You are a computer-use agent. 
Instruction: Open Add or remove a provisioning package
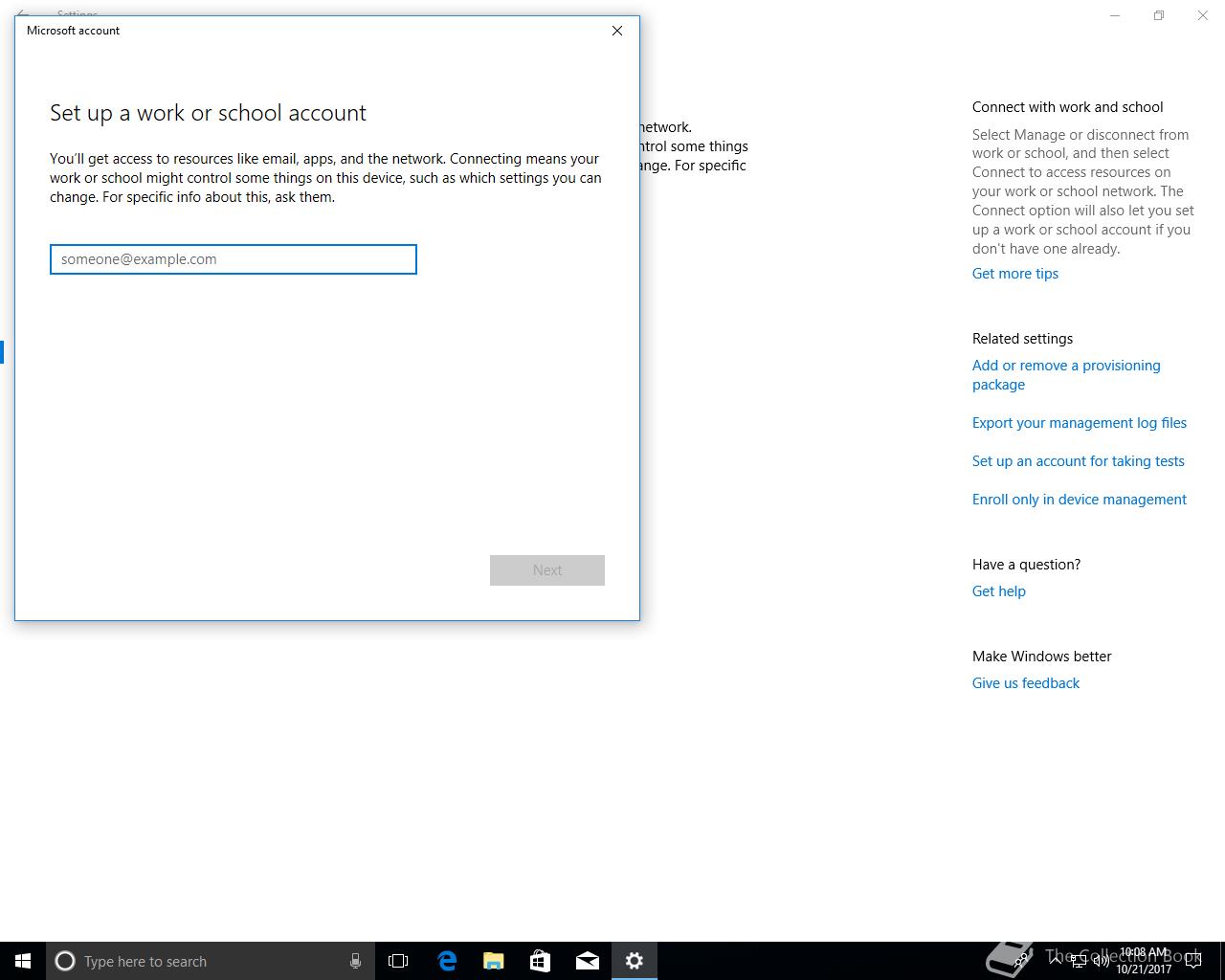(x=1066, y=375)
